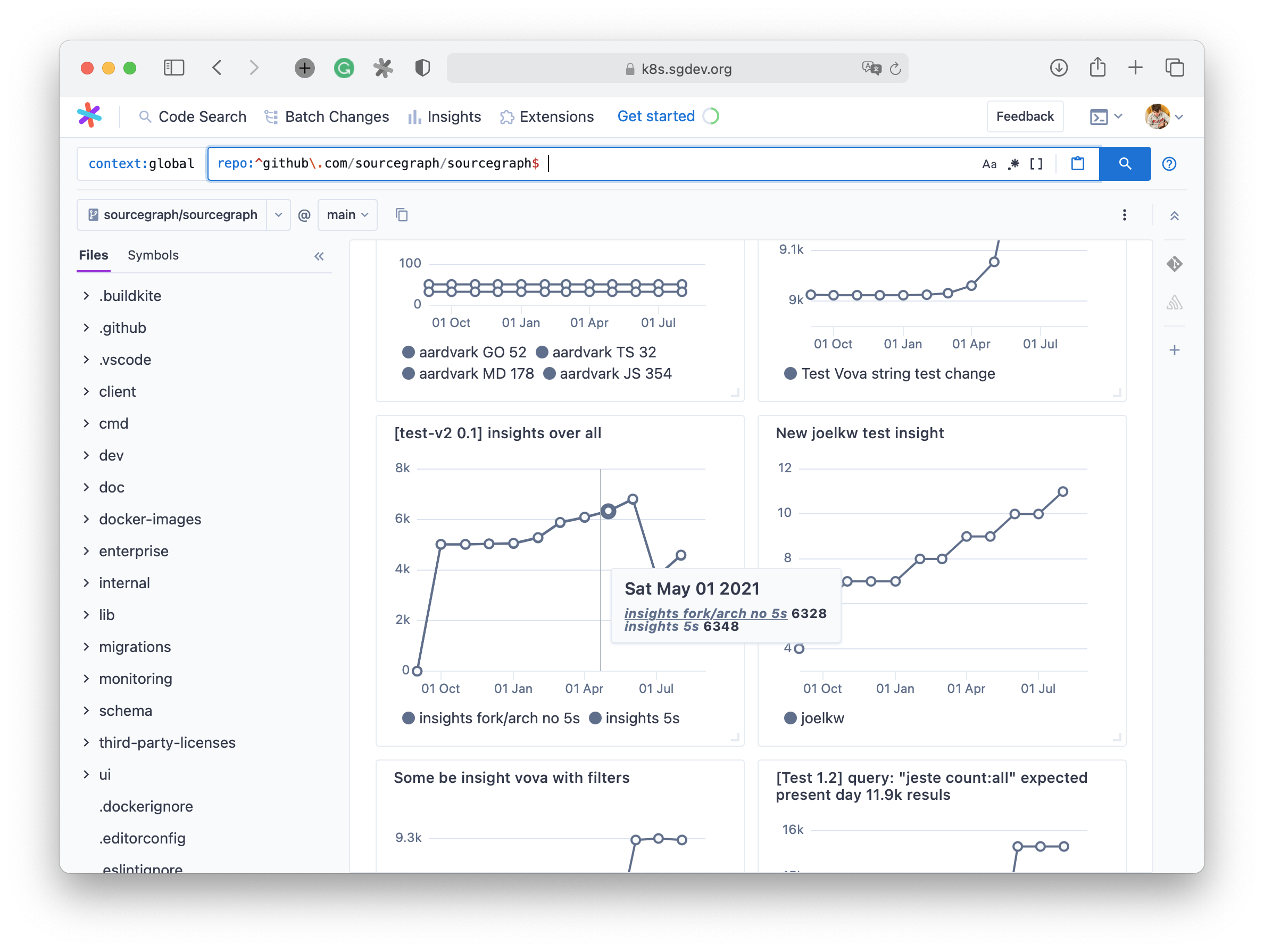The height and width of the screenshot is (952, 1264).
Task: Click Safari address bar
Action: tap(677, 69)
